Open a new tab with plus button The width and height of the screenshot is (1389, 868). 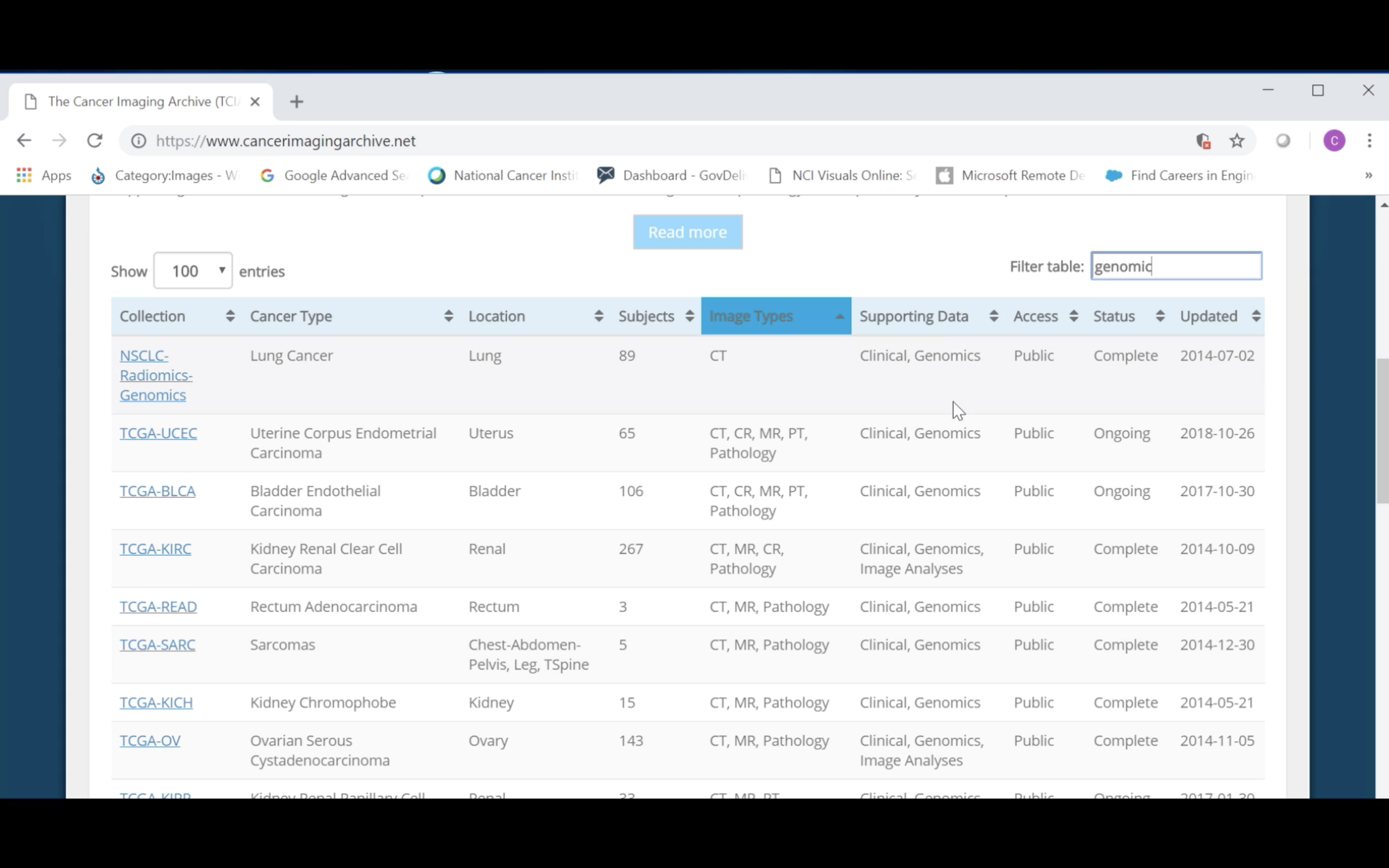click(x=296, y=102)
